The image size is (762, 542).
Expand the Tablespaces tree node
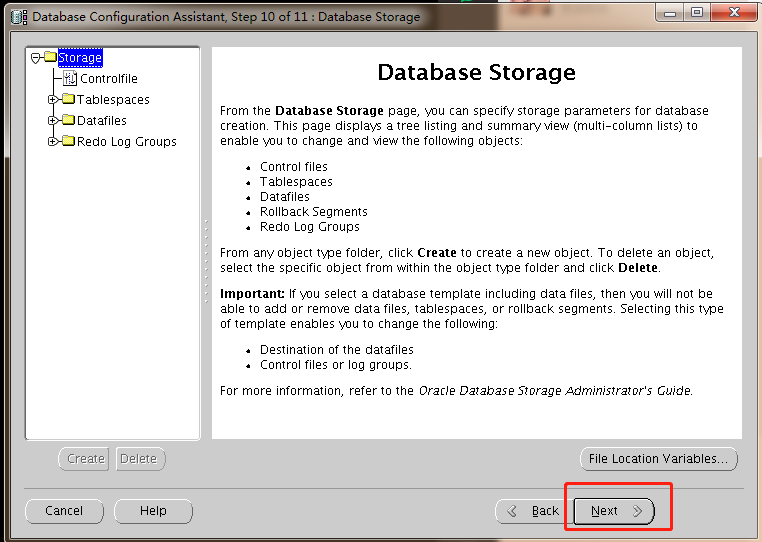point(52,100)
